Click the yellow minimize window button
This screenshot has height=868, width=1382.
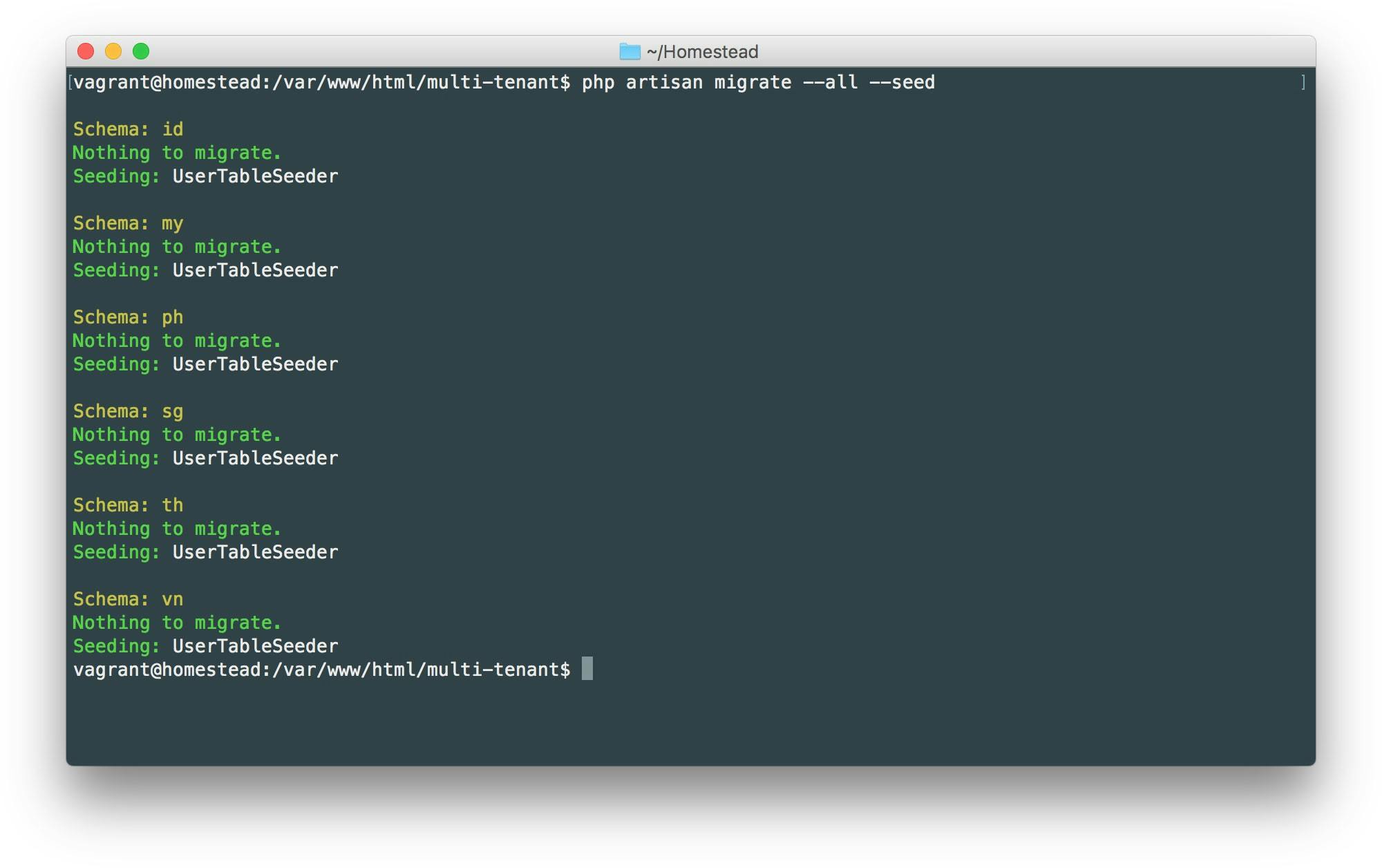click(x=113, y=51)
